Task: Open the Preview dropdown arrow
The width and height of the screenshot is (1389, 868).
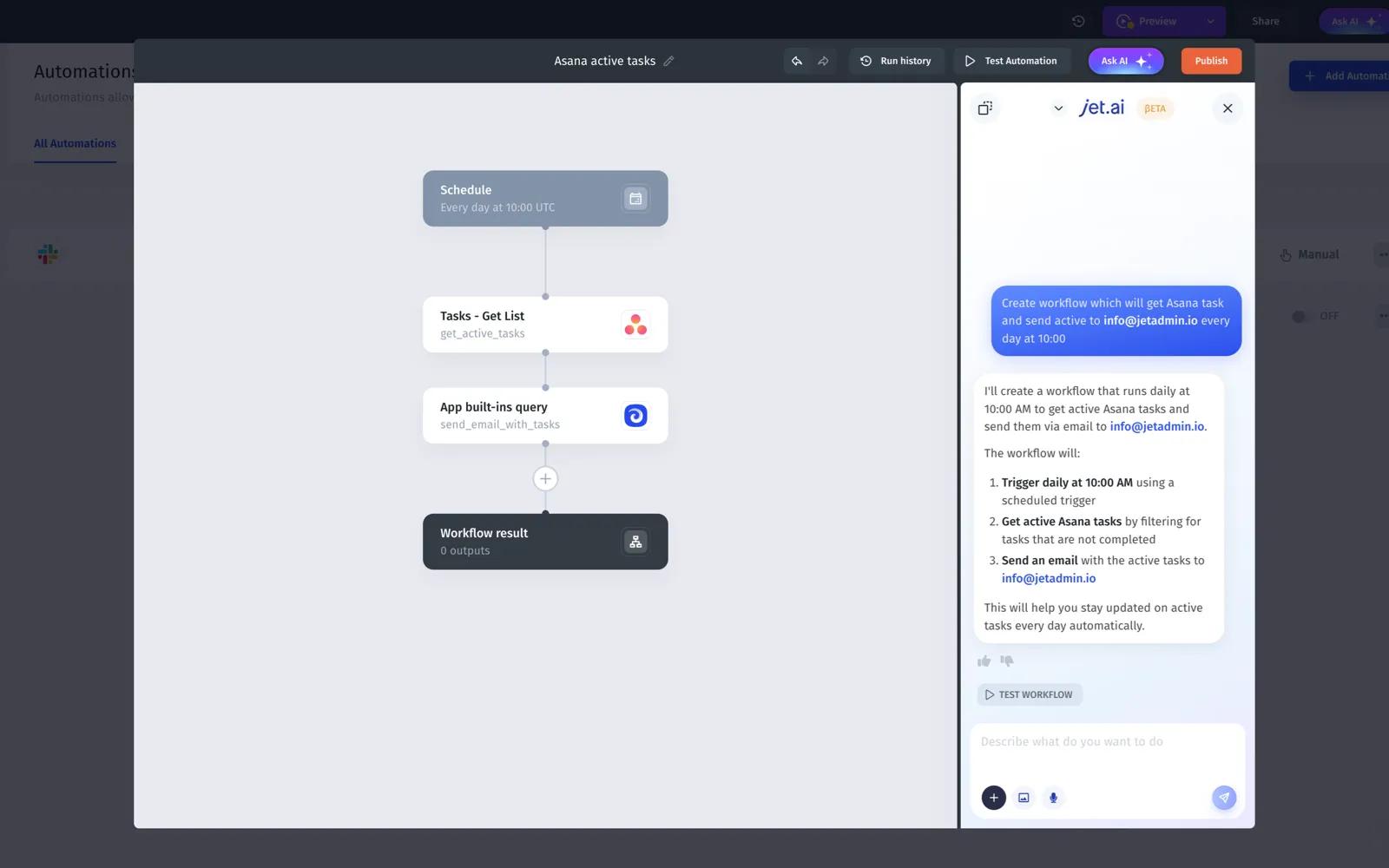Action: pos(1210,22)
